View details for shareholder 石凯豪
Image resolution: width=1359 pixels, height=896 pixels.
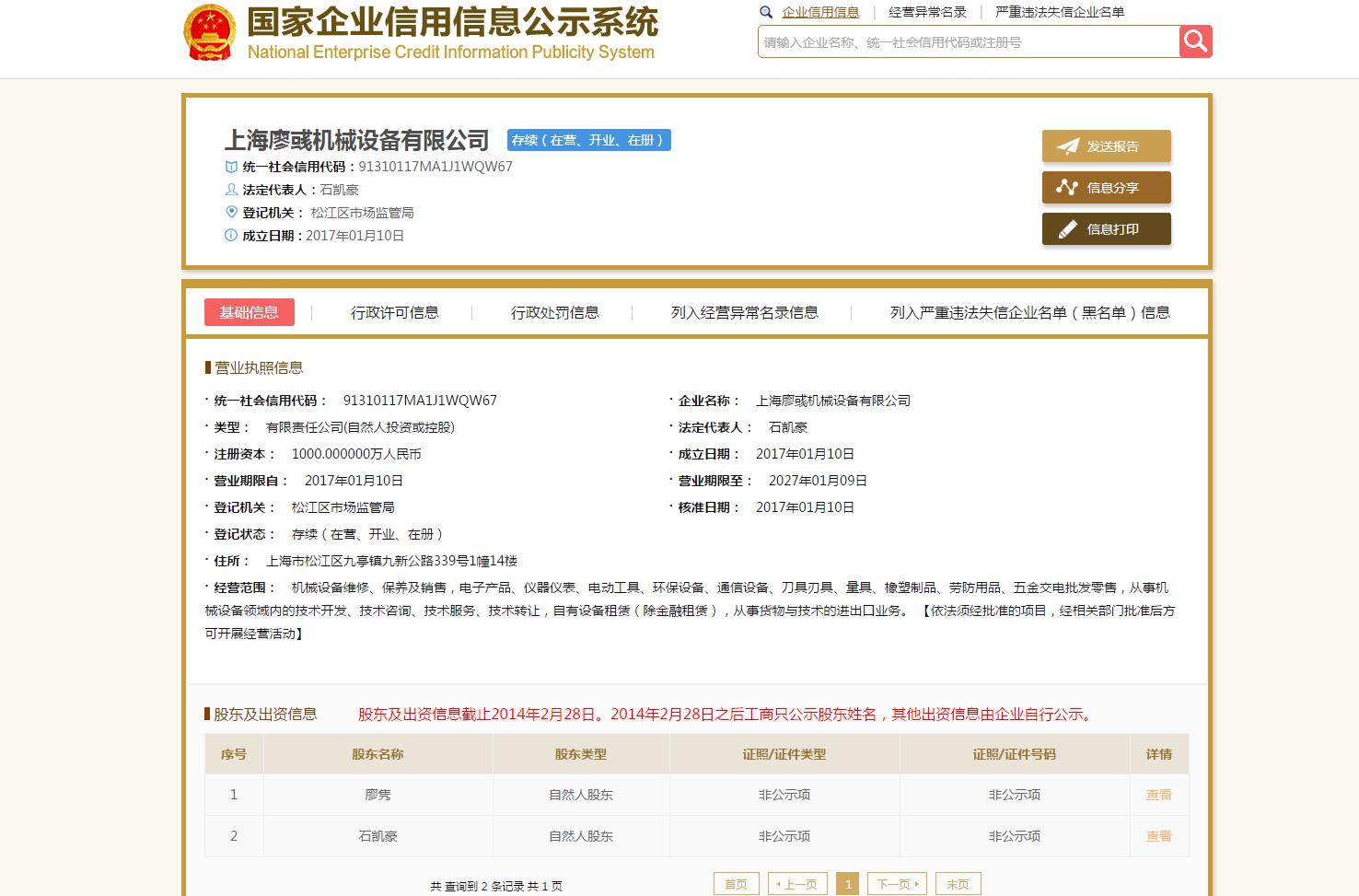[x=1158, y=836]
